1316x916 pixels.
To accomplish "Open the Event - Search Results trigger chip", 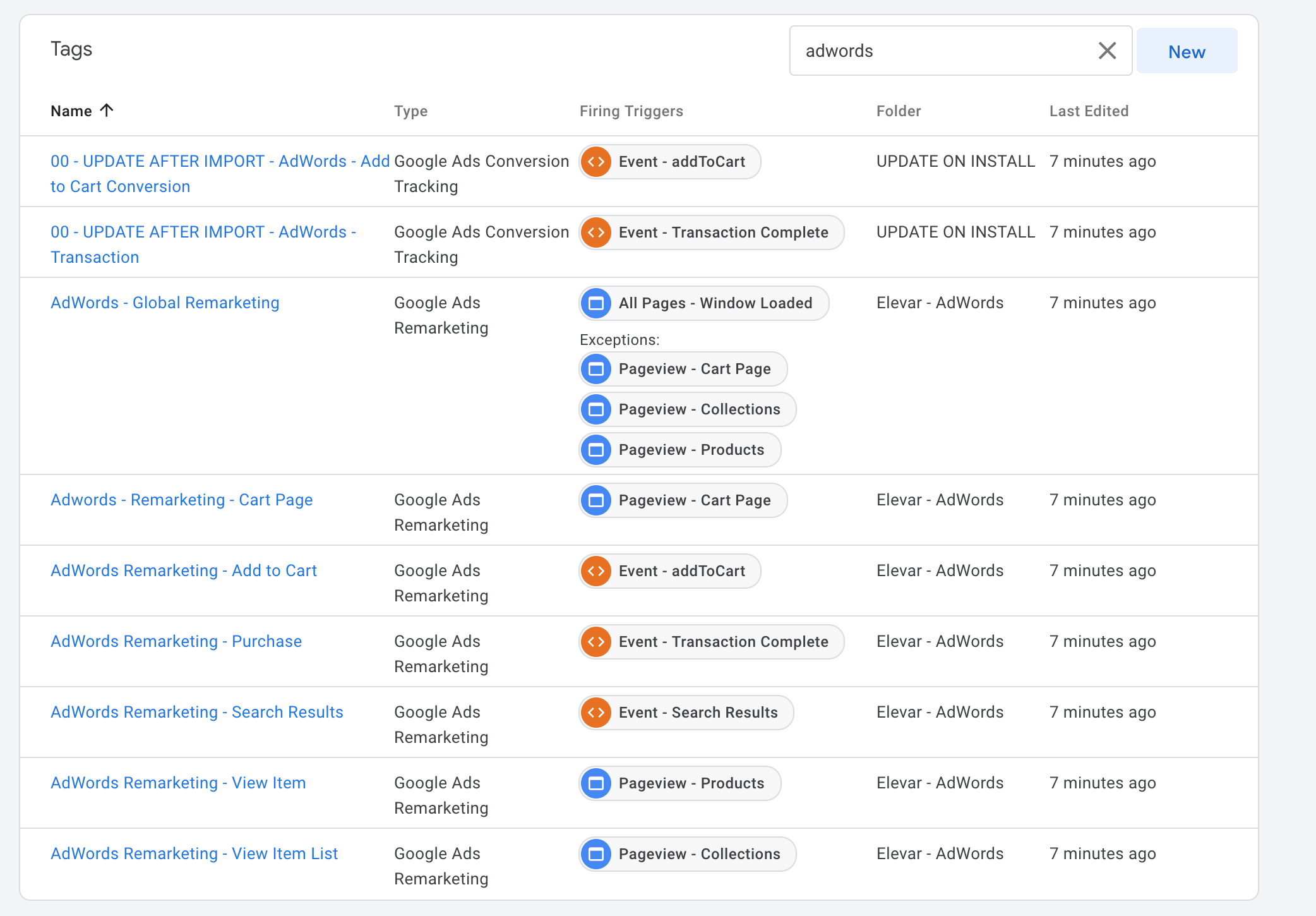I will tap(686, 713).
